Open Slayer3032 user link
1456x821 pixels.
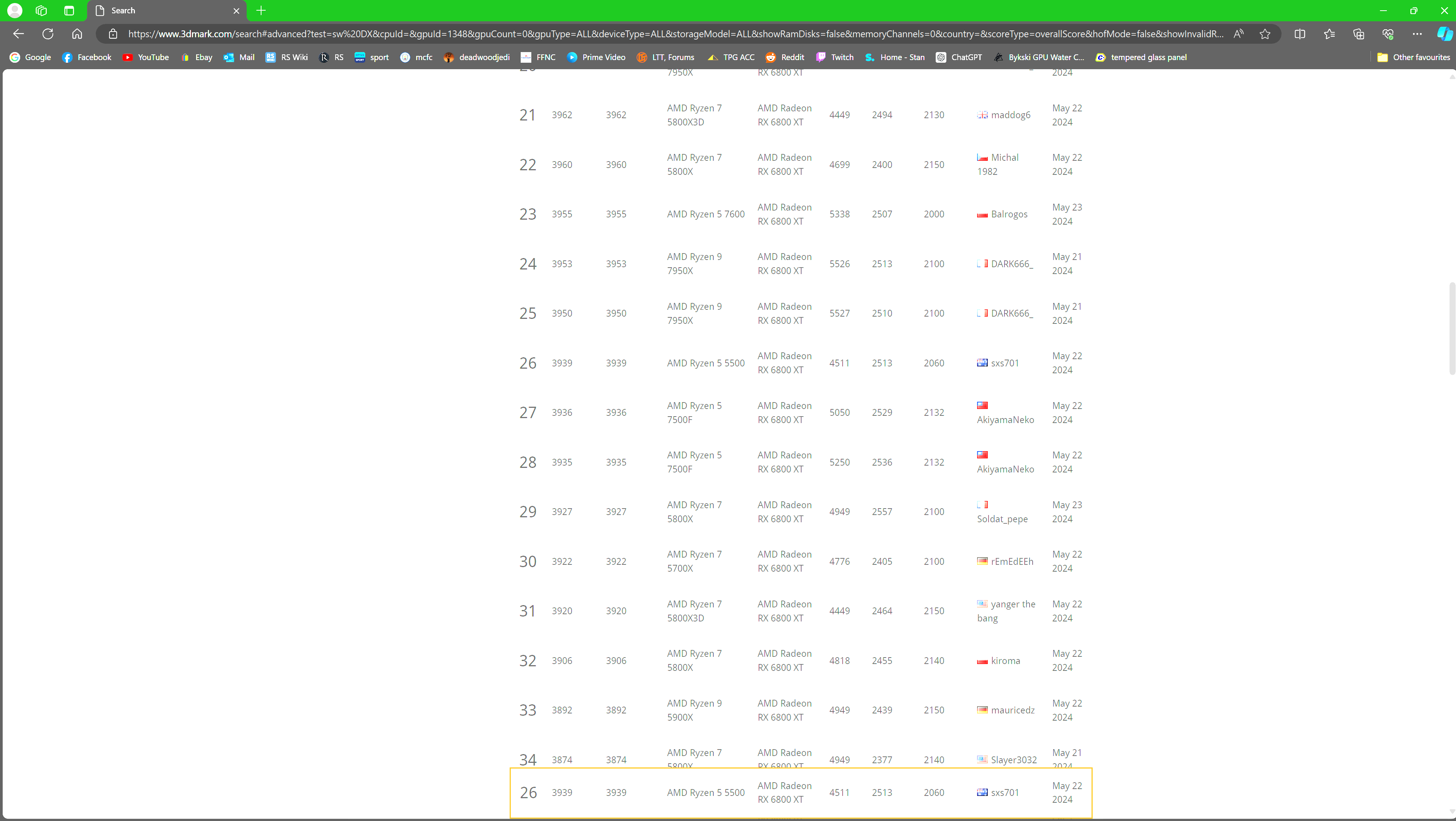pos(1014,760)
